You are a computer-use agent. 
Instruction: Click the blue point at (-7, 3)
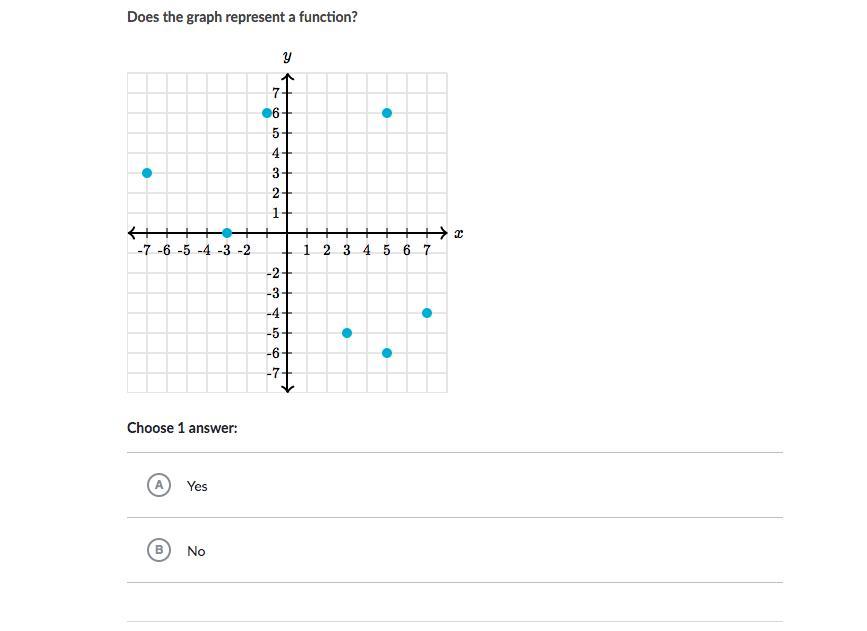(x=147, y=173)
